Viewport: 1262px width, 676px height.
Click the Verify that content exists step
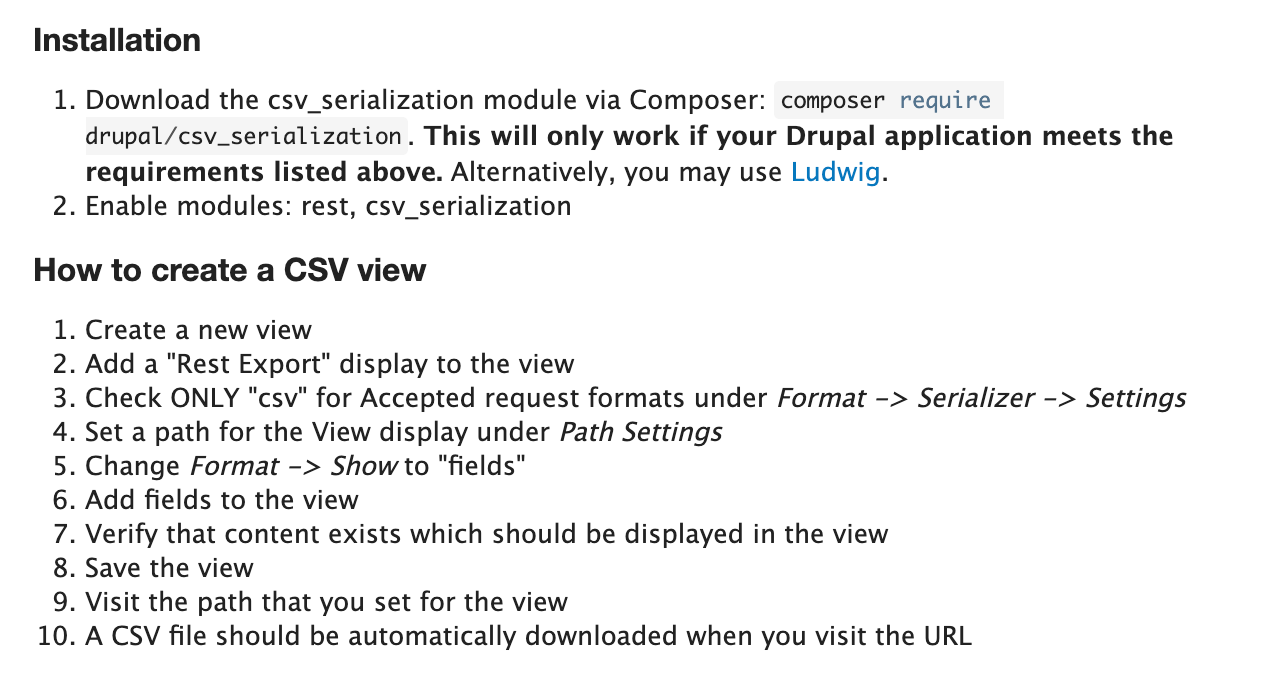coord(487,534)
